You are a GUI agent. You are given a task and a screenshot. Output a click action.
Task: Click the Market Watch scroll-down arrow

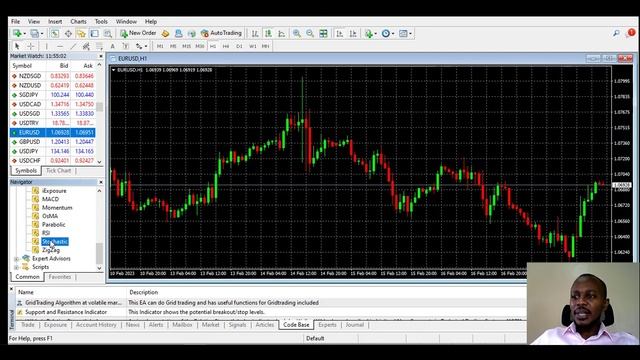coord(100,162)
